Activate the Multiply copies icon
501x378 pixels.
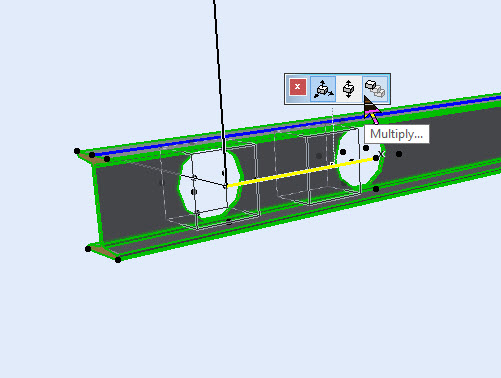coord(375,89)
